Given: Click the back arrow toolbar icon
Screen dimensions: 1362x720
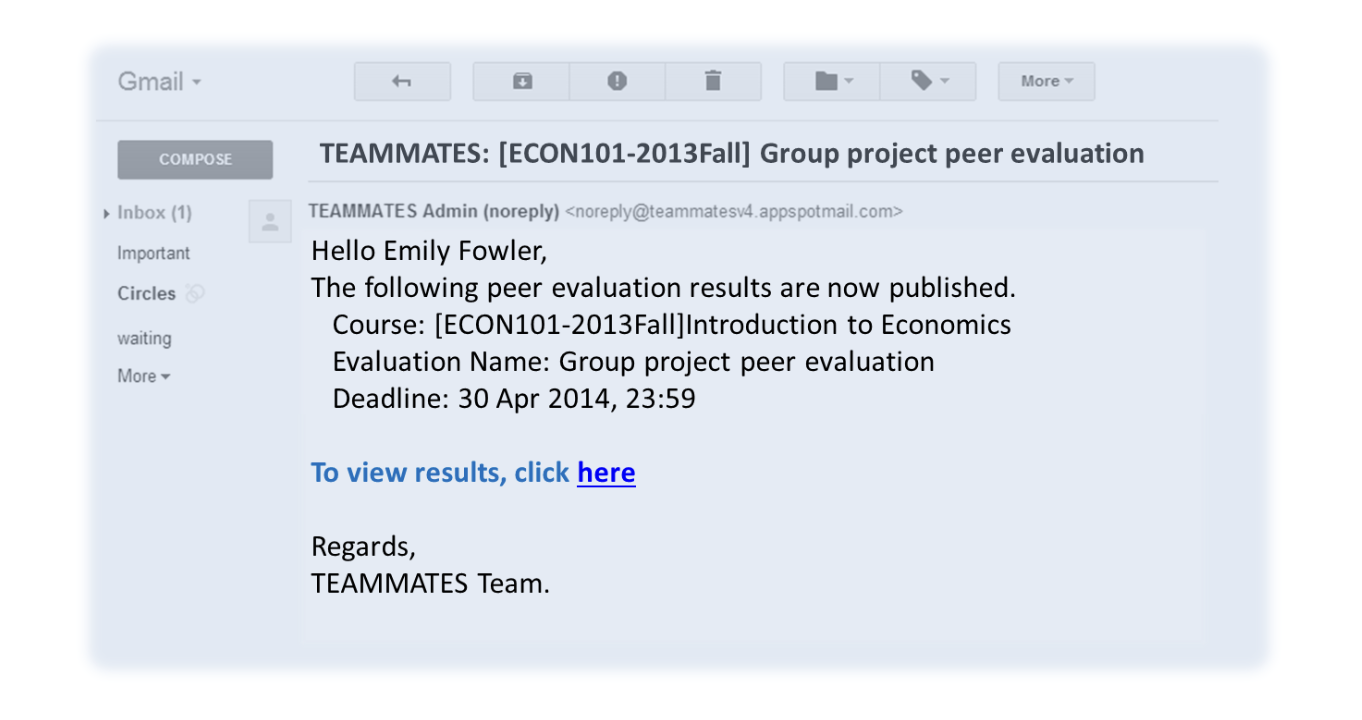Looking at the screenshot, I should pos(402,82).
